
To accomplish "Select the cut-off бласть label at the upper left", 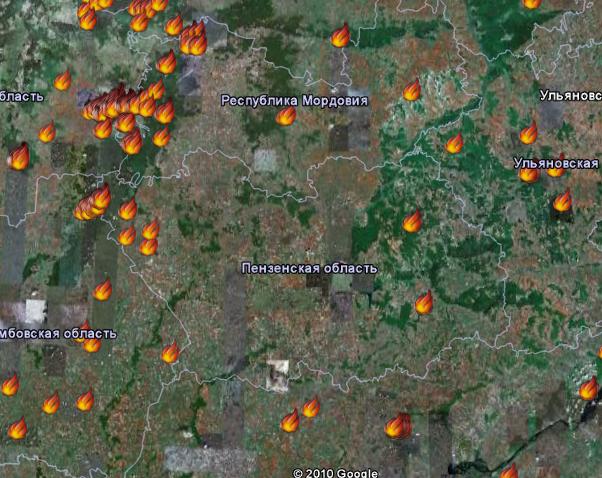I will [22, 96].
